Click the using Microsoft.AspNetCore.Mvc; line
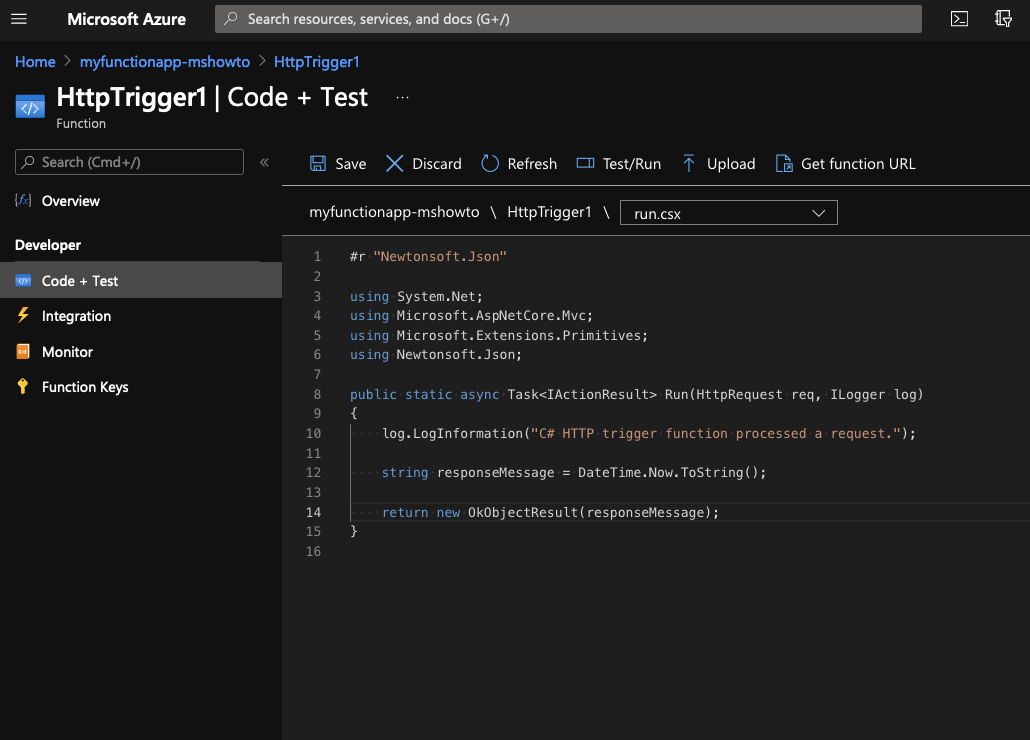The image size is (1030, 740). point(472,316)
